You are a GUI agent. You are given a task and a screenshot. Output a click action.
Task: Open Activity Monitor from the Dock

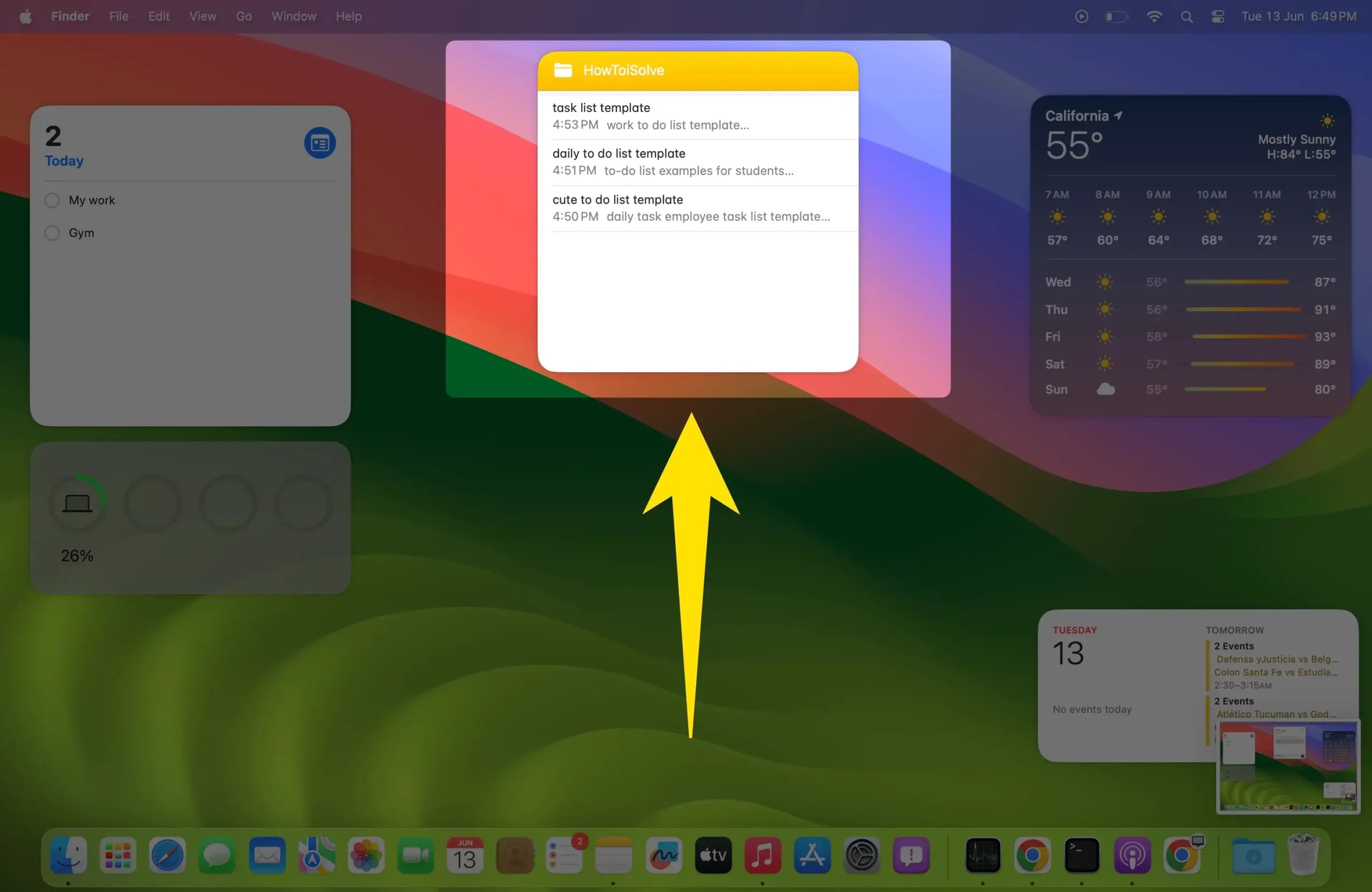pos(982,857)
